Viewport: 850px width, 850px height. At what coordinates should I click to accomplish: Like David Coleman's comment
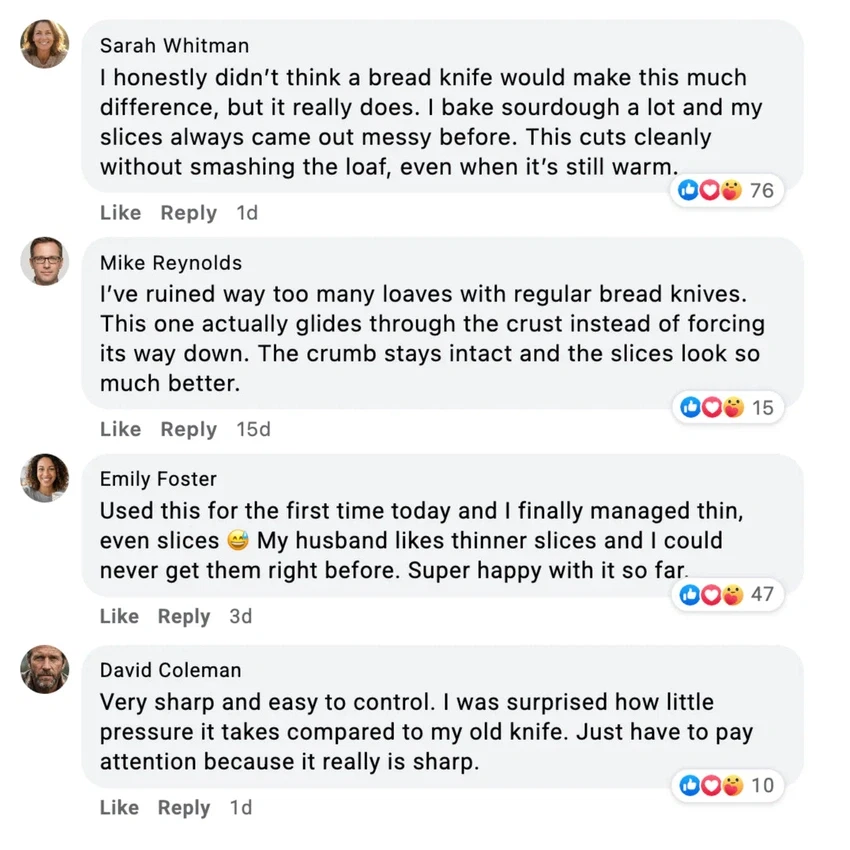coord(120,807)
